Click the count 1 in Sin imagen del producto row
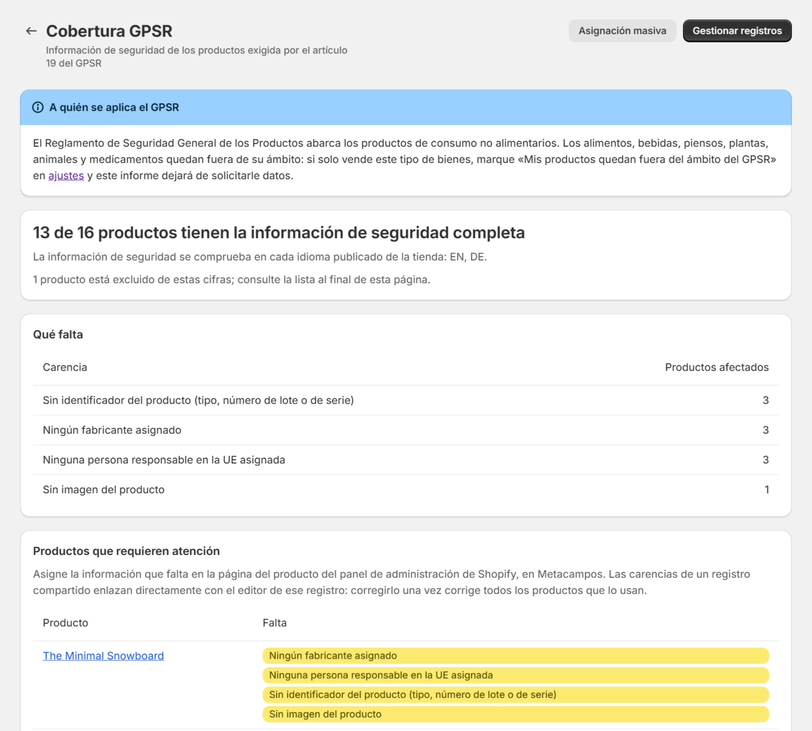The height and width of the screenshot is (731, 812). [x=766, y=490]
